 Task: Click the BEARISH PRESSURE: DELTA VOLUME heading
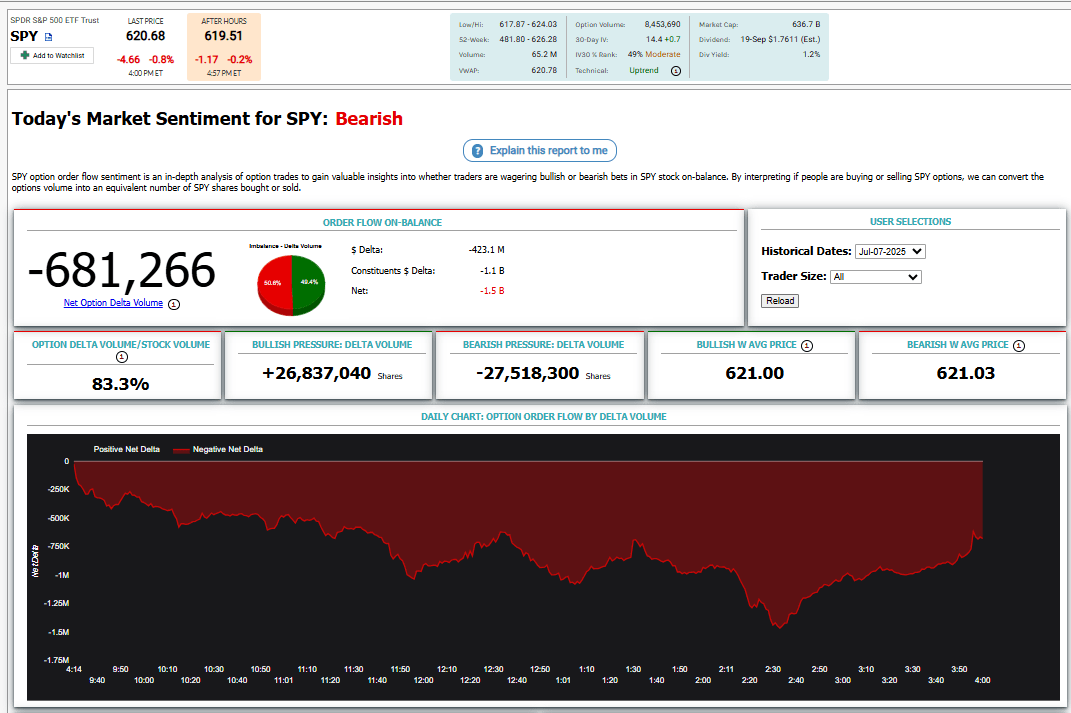pyautogui.click(x=544, y=345)
